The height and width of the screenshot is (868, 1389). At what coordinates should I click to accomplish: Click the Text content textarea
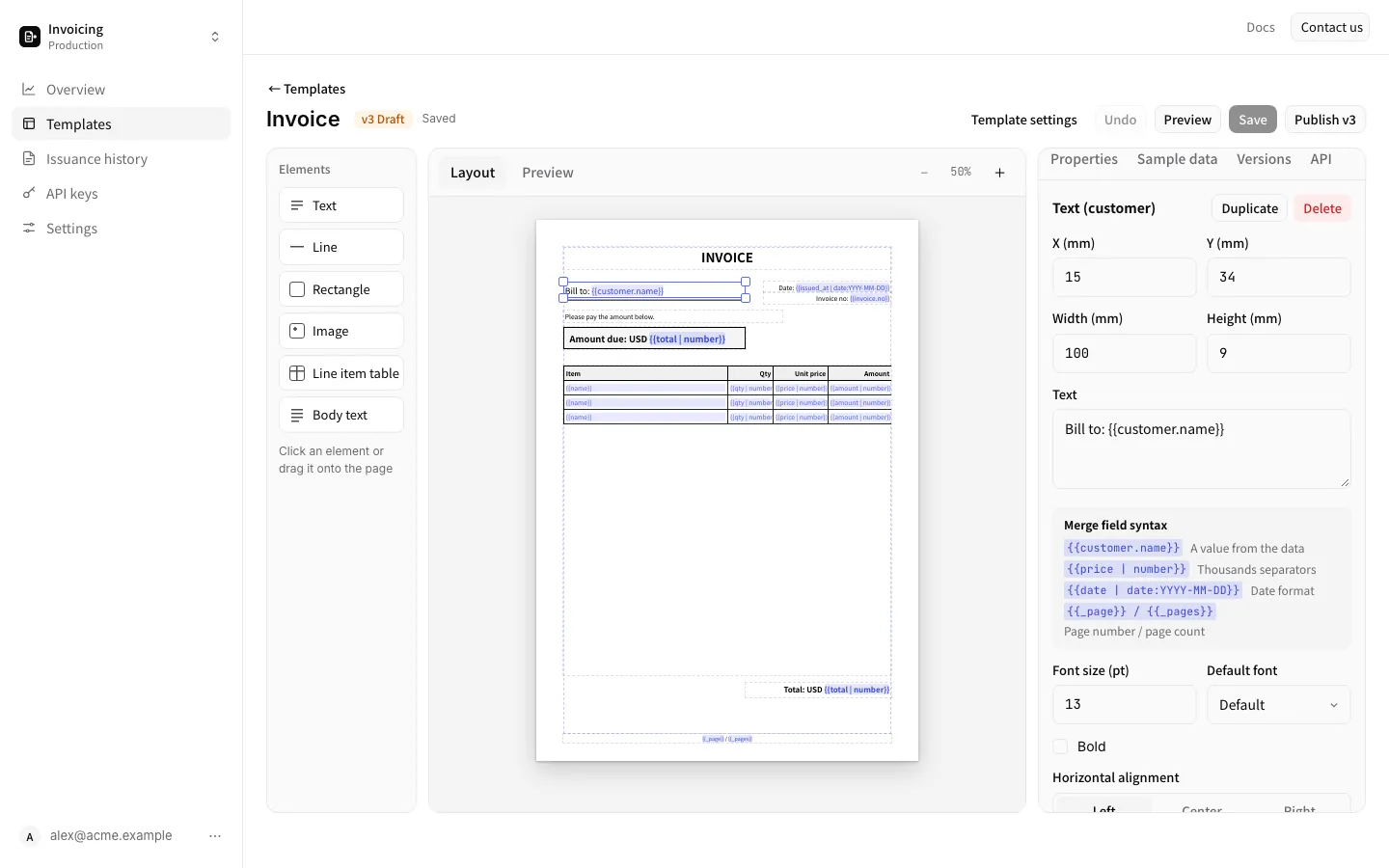coord(1202,449)
